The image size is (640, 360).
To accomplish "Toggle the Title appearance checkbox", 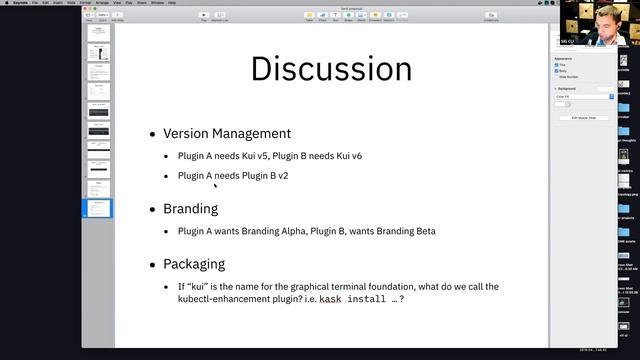I will point(556,65).
